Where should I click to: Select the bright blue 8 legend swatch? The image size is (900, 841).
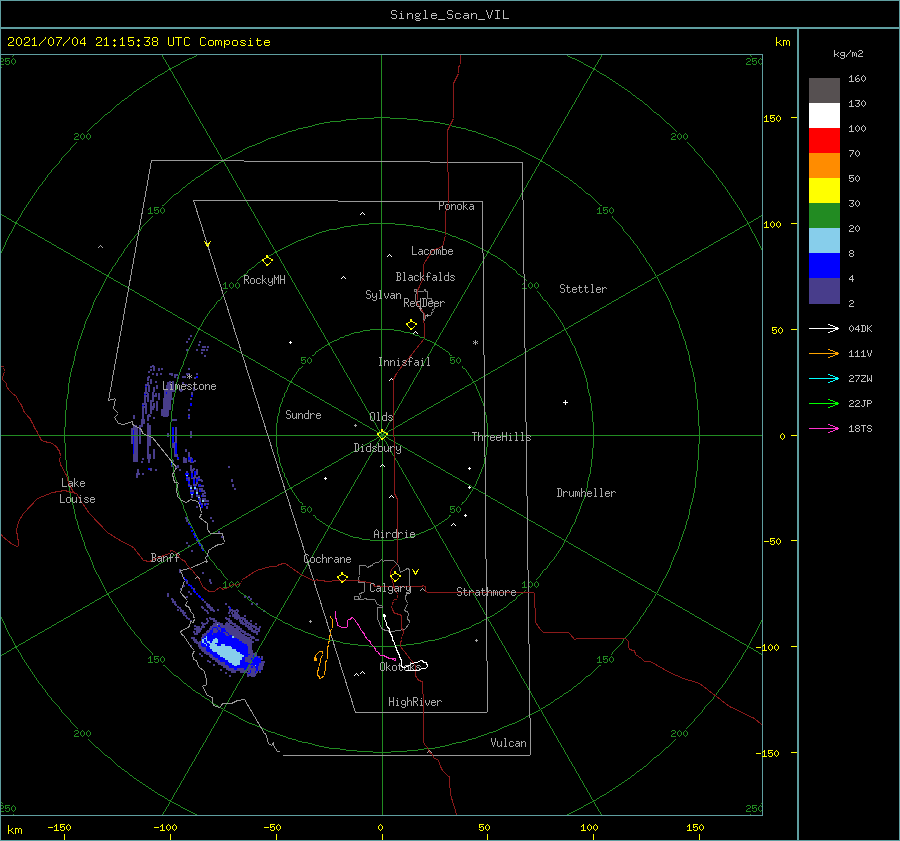(x=824, y=265)
